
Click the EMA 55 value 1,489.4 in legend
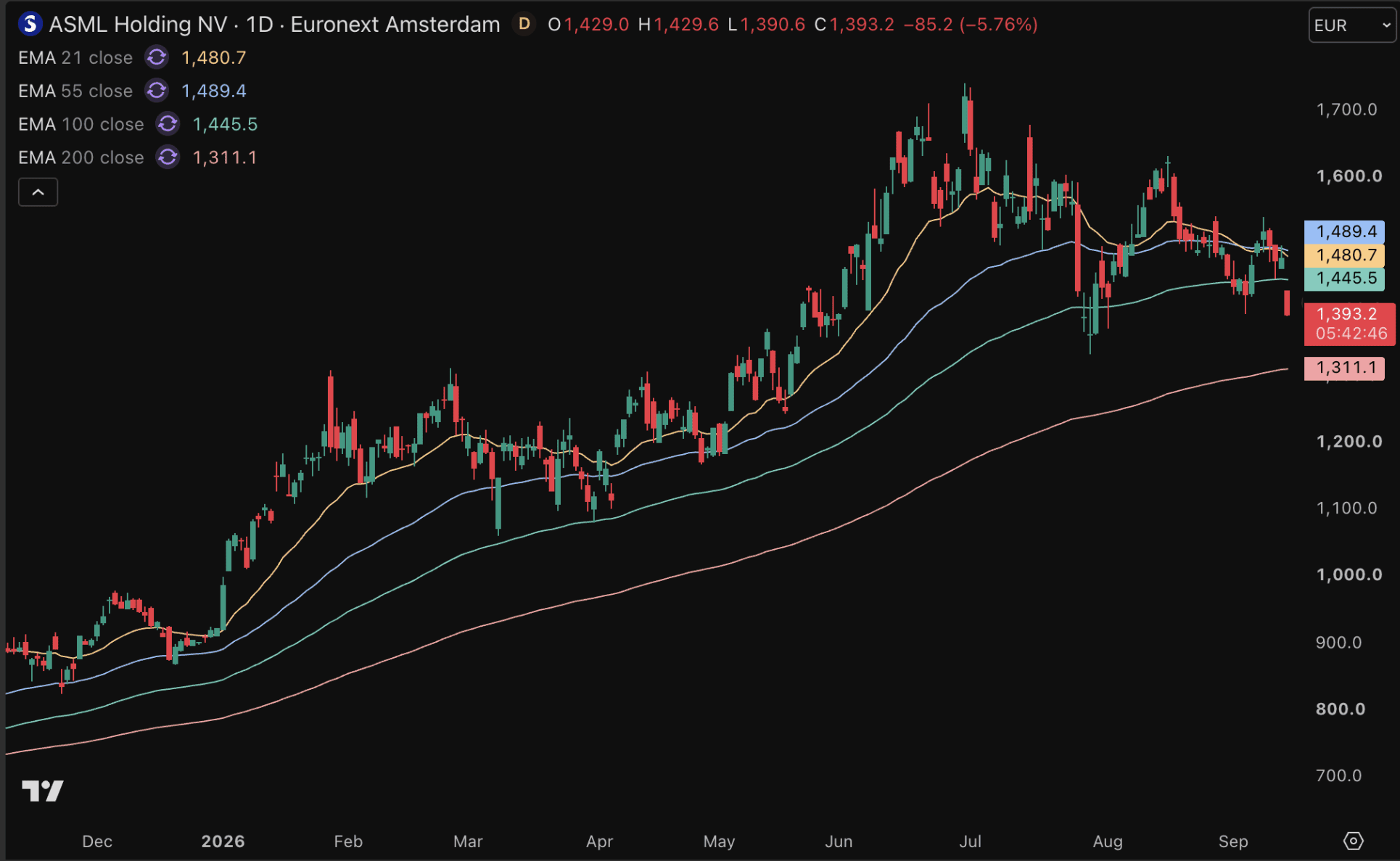tap(214, 91)
